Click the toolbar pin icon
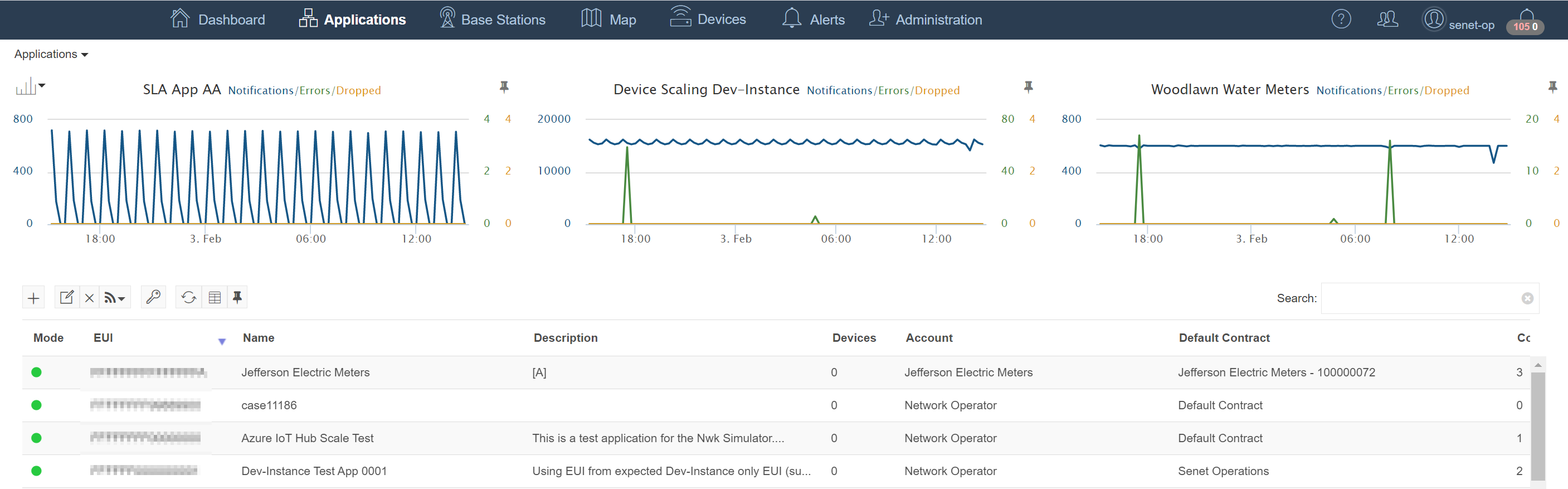Screen dimensions: 1568x489 point(237,297)
